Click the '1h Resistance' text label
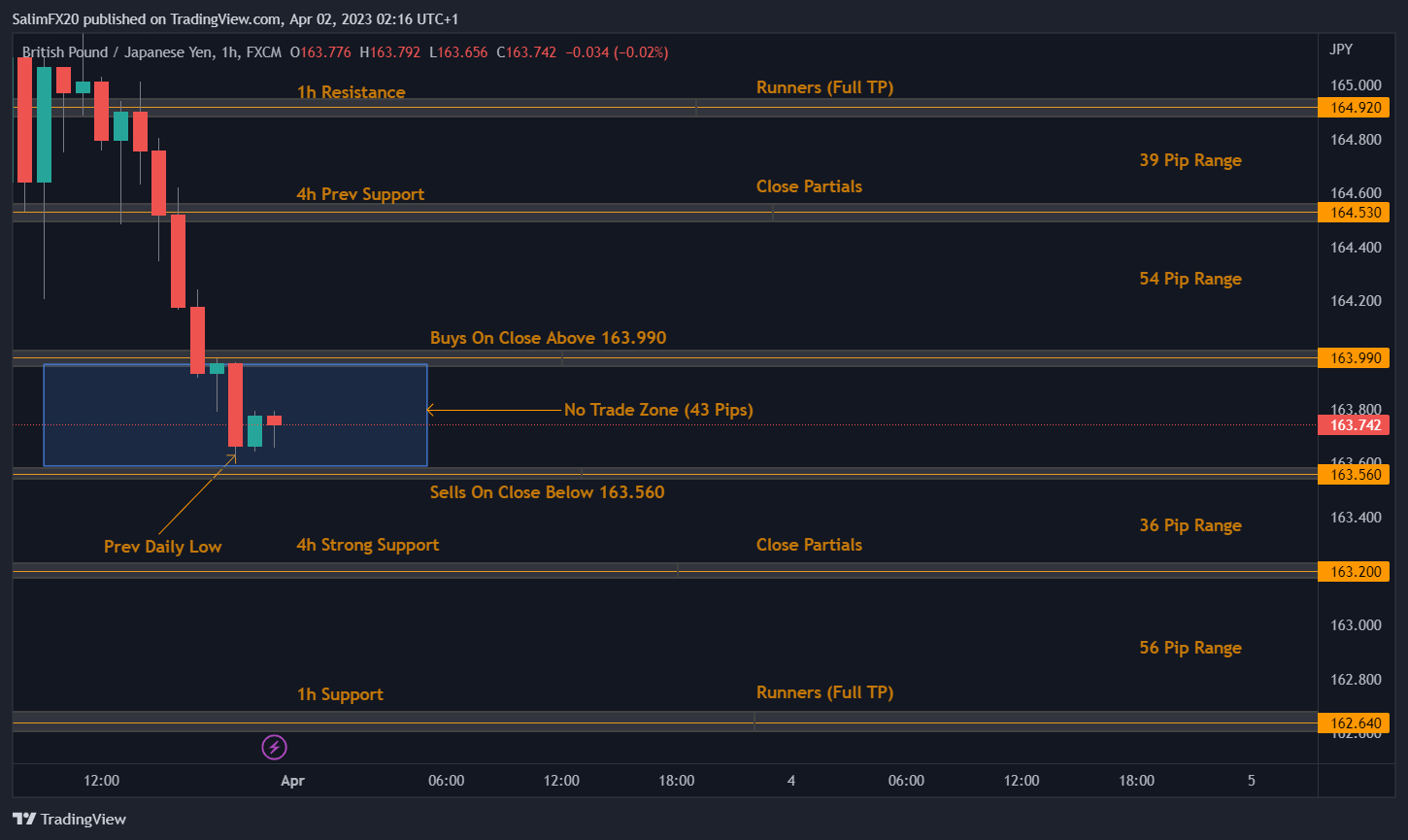The height and width of the screenshot is (840, 1408). (x=351, y=92)
